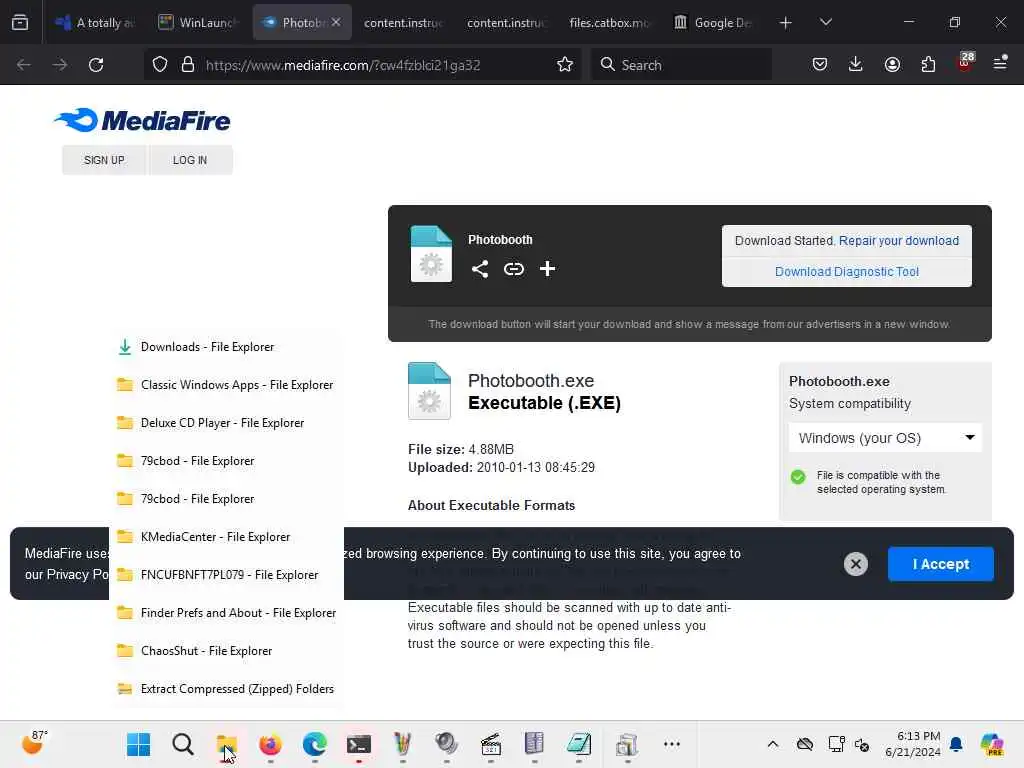Open Download Diagnostic Tool link
This screenshot has height=768, width=1024.
click(x=846, y=272)
